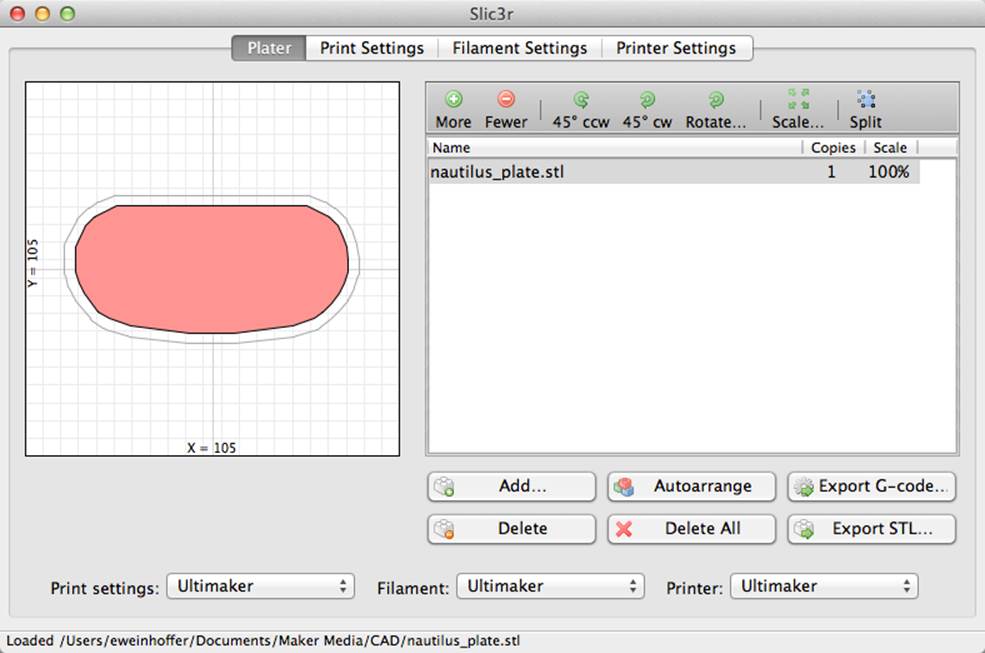The height and width of the screenshot is (653, 985).
Task: Click the Autoarrange button
Action: (x=692, y=486)
